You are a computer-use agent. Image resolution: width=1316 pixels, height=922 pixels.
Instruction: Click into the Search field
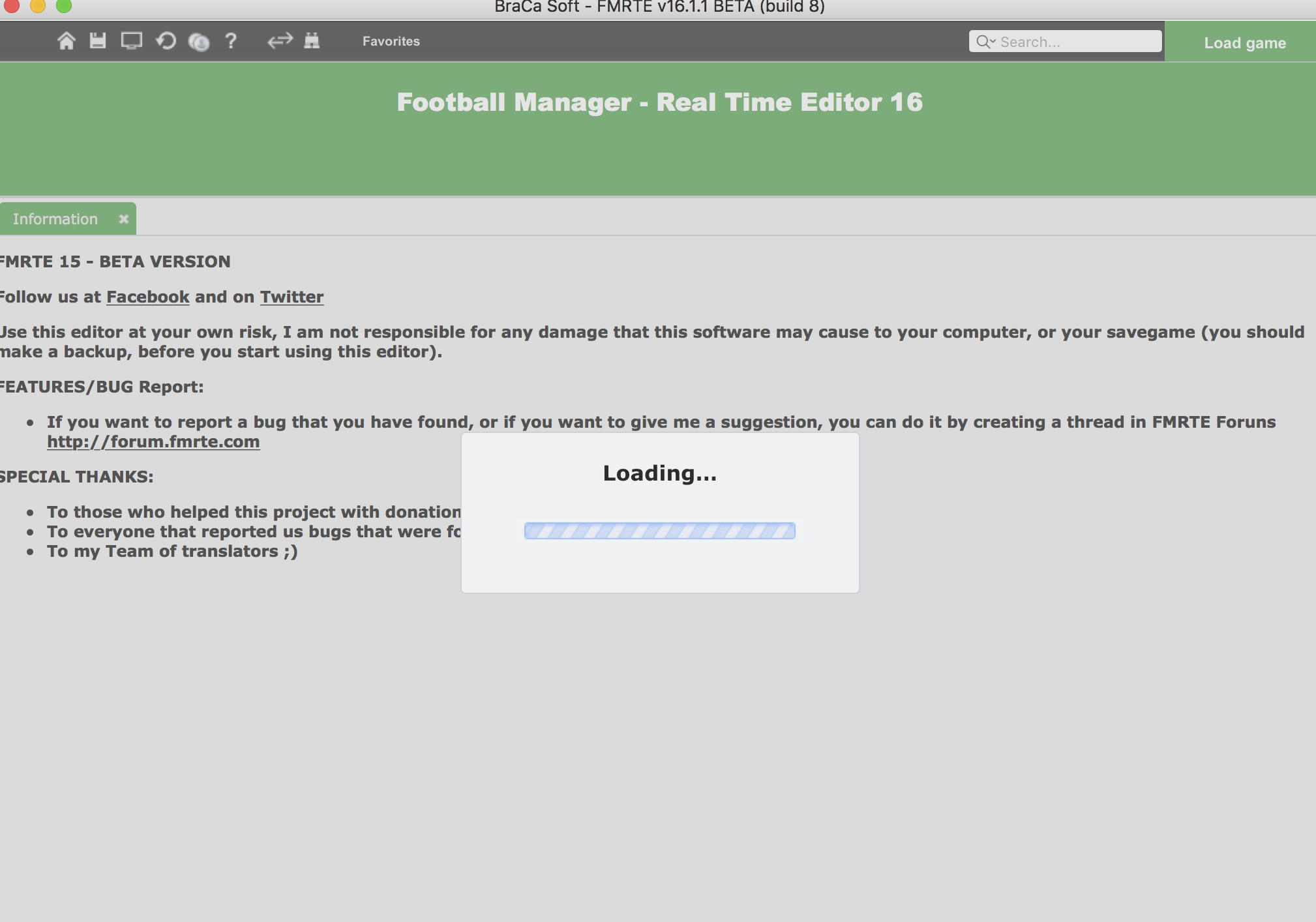(x=1066, y=41)
